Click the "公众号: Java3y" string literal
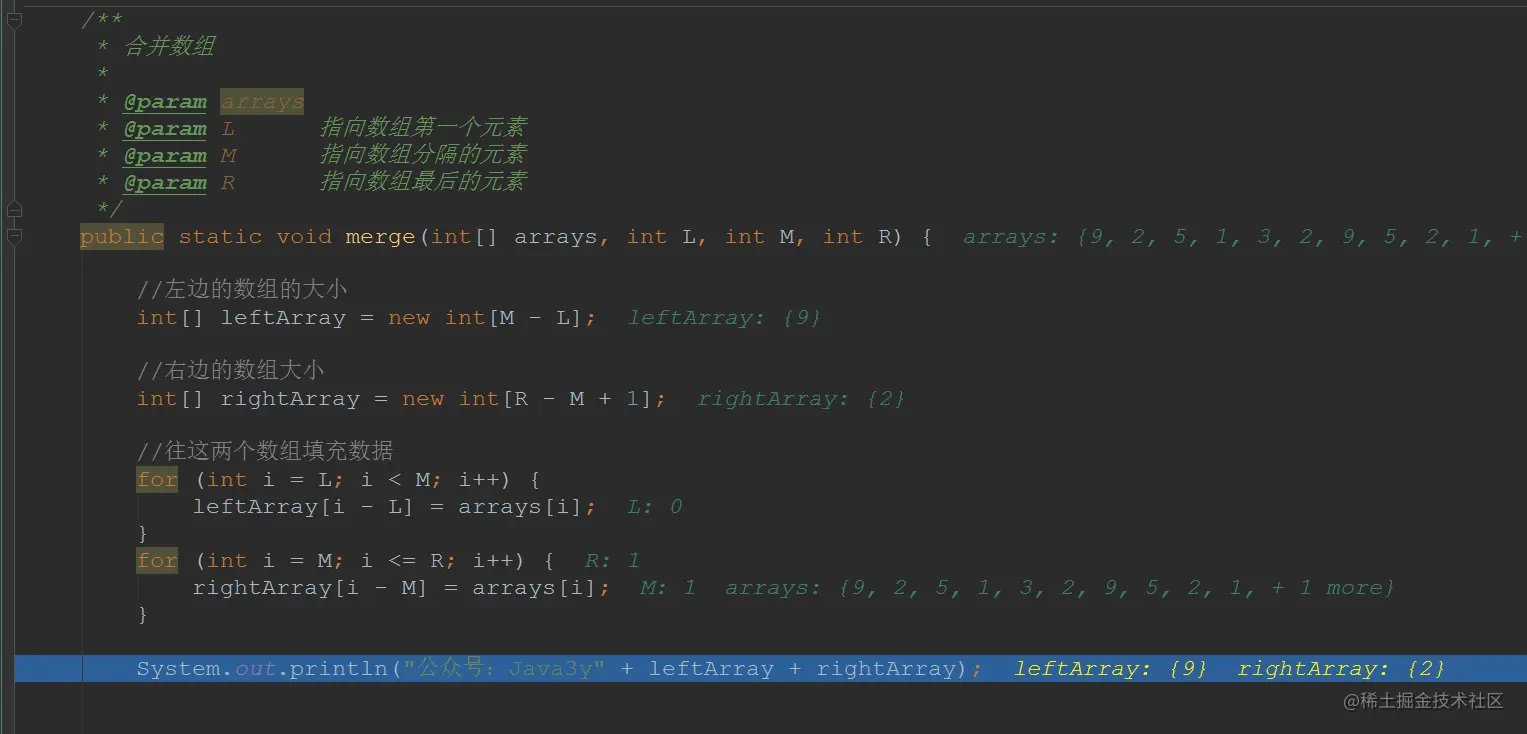The height and width of the screenshot is (734, 1527). click(505, 669)
